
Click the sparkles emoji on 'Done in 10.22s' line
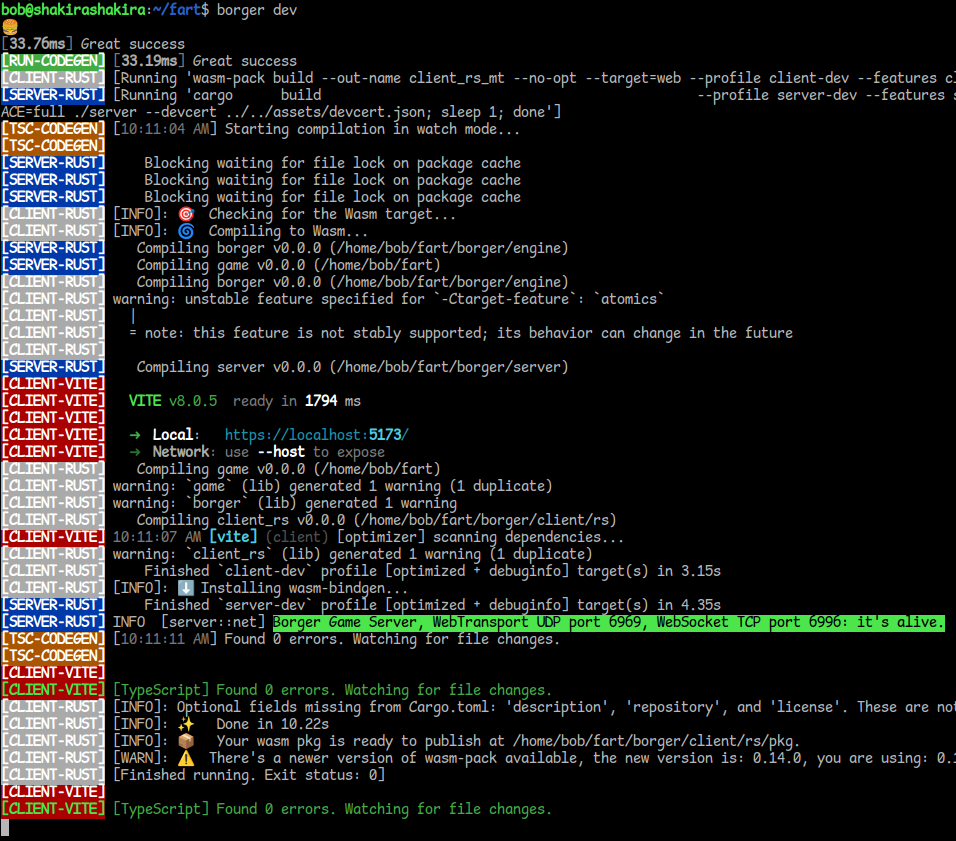tap(186, 723)
